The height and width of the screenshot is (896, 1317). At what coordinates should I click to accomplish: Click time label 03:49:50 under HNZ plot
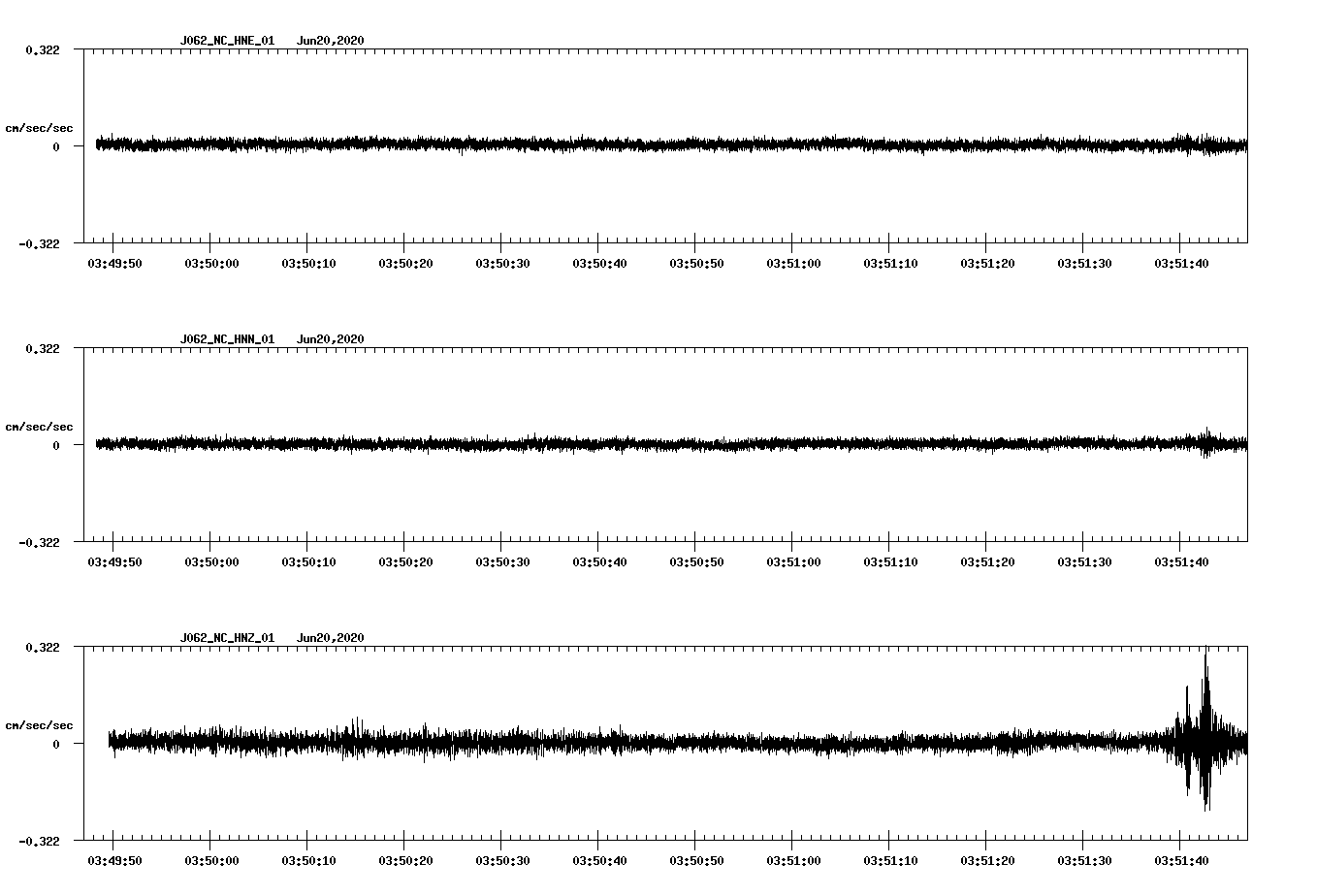pyautogui.click(x=114, y=861)
